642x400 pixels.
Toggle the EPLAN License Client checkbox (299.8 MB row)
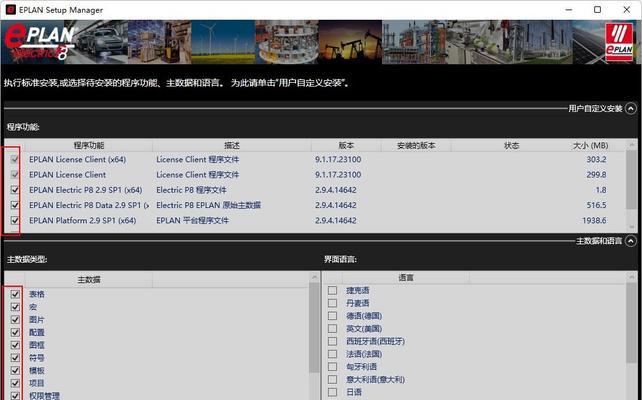click(x=15, y=175)
